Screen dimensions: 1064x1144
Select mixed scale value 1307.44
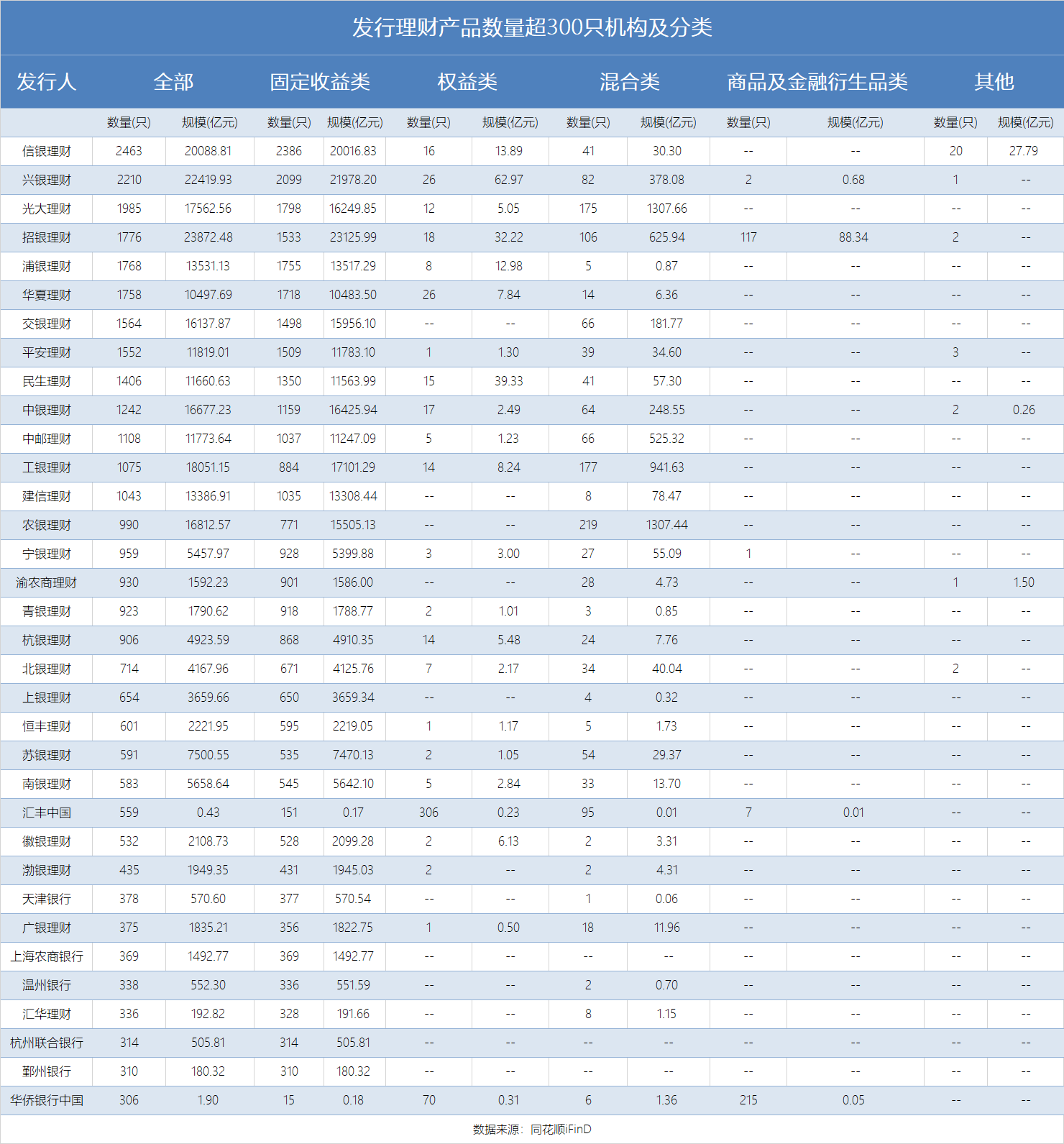(x=667, y=525)
